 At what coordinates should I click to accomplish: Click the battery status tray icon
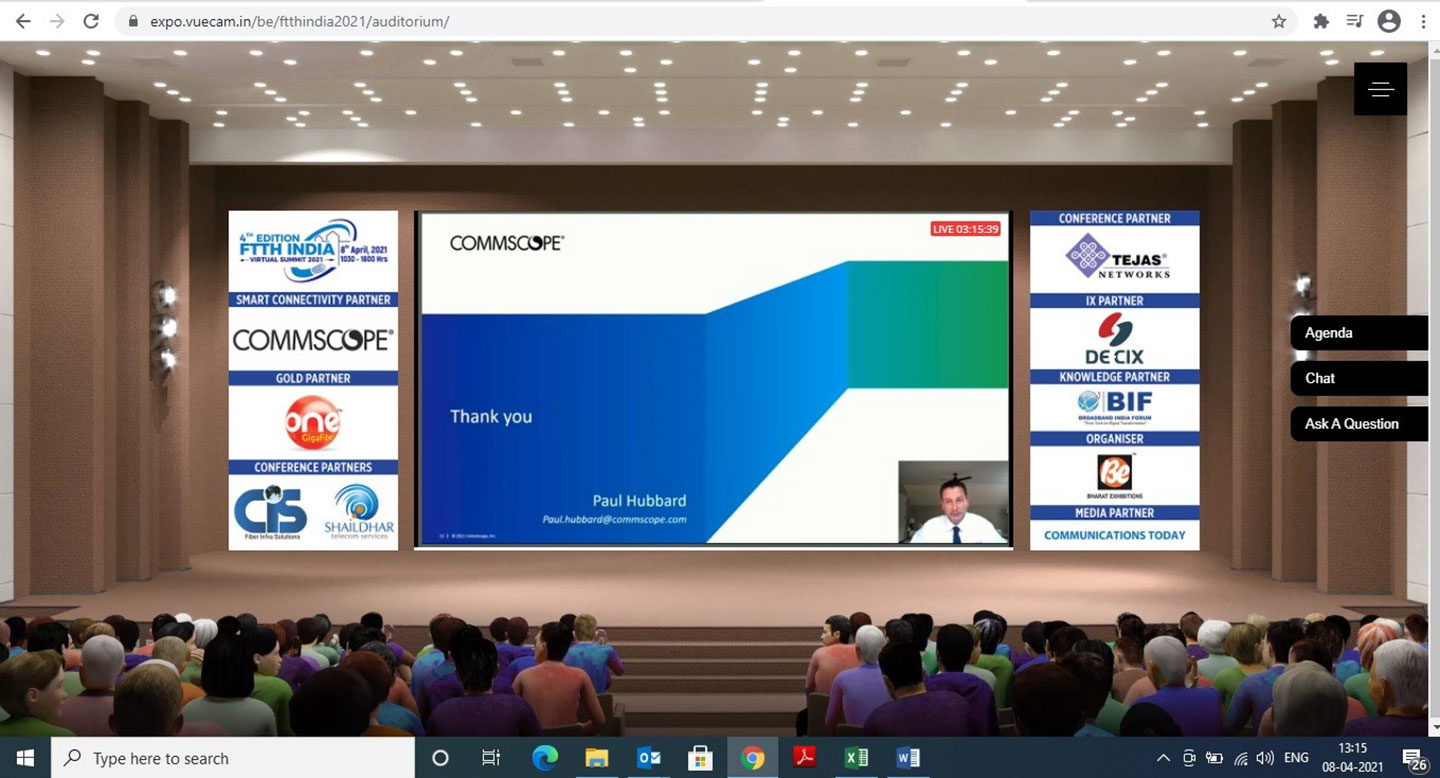[x=1215, y=758]
